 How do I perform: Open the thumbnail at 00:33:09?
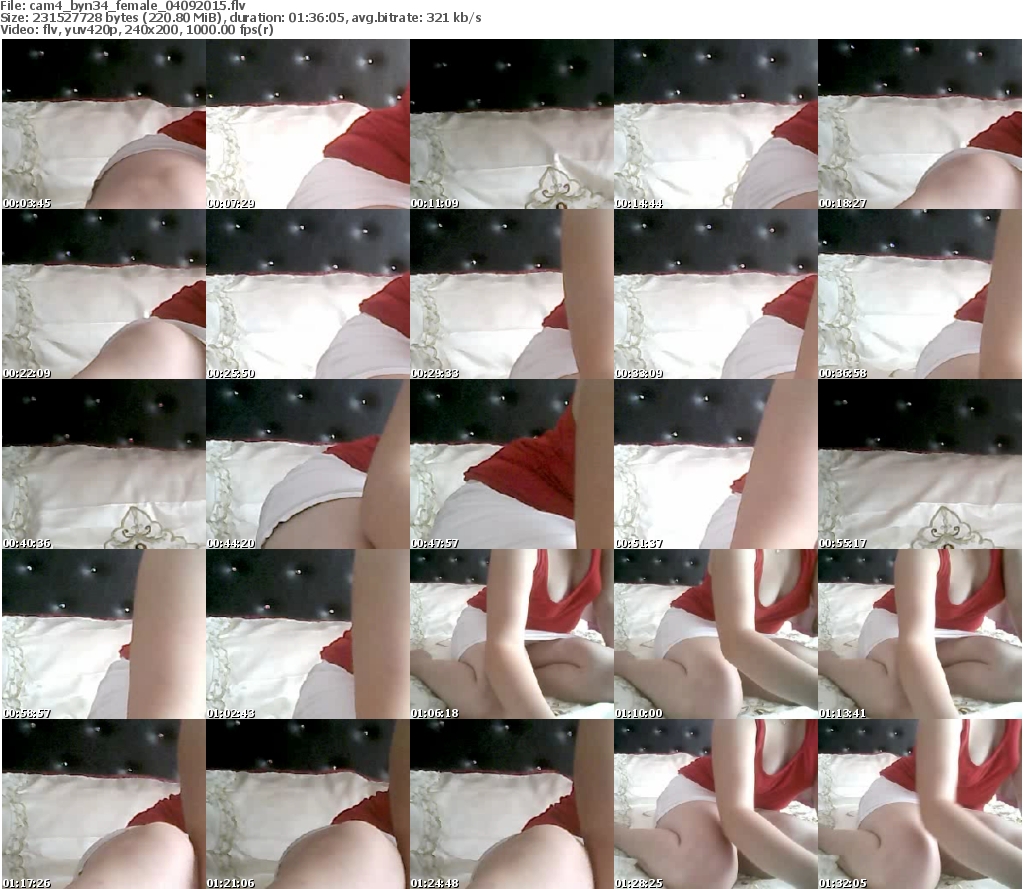click(716, 294)
